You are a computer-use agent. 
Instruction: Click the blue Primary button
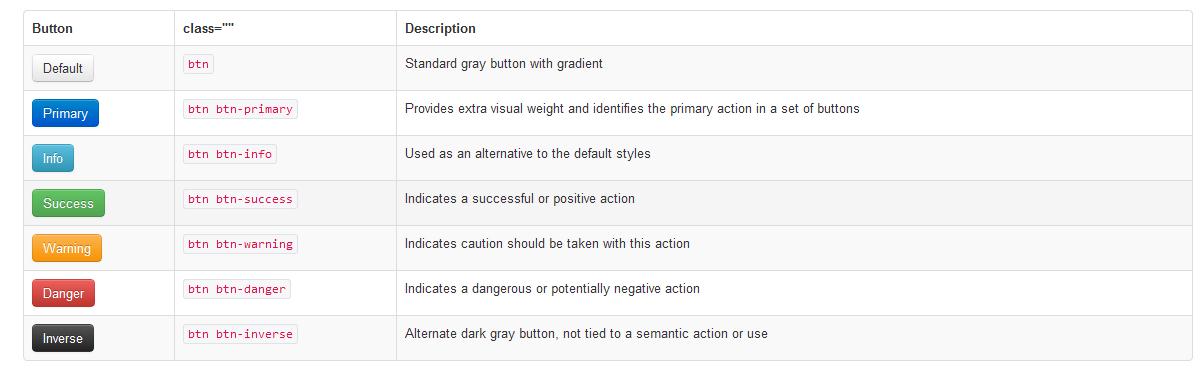coord(65,113)
